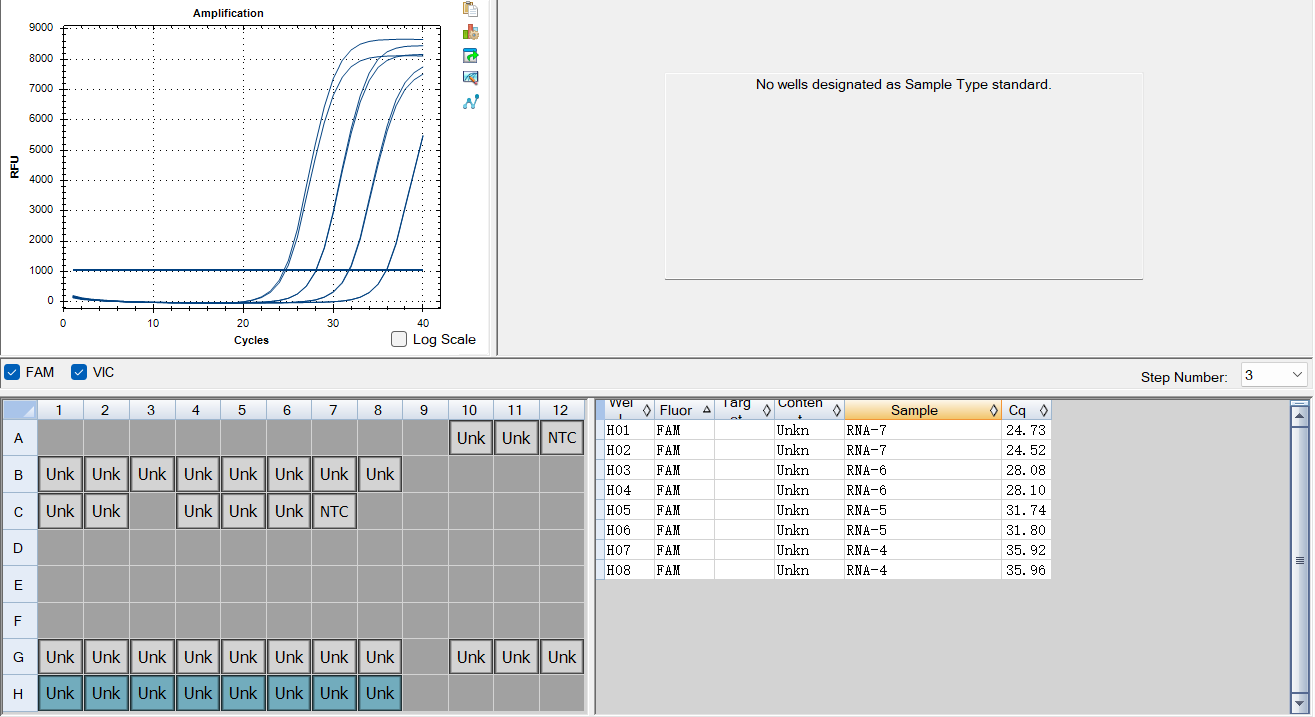The image size is (1315, 717).
Task: Select plate column header 6
Action: [x=288, y=410]
